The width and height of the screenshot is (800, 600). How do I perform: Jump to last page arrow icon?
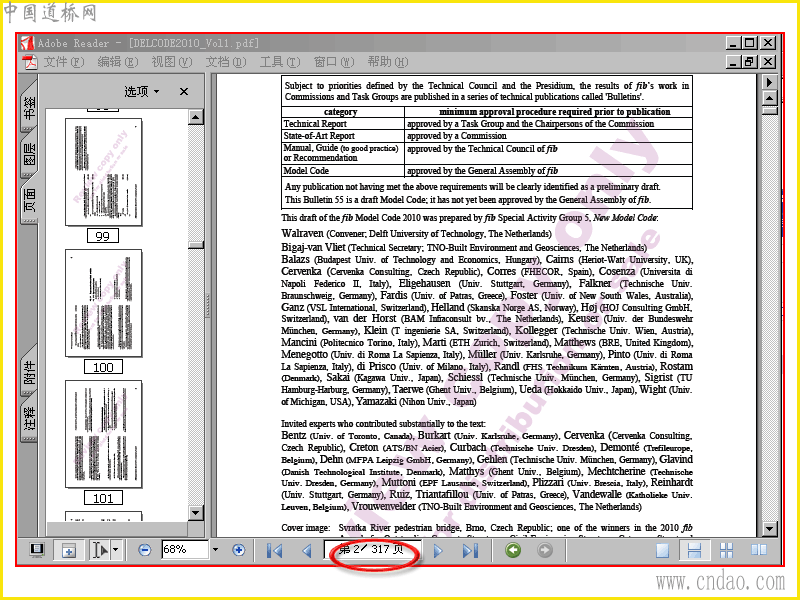tap(470, 551)
